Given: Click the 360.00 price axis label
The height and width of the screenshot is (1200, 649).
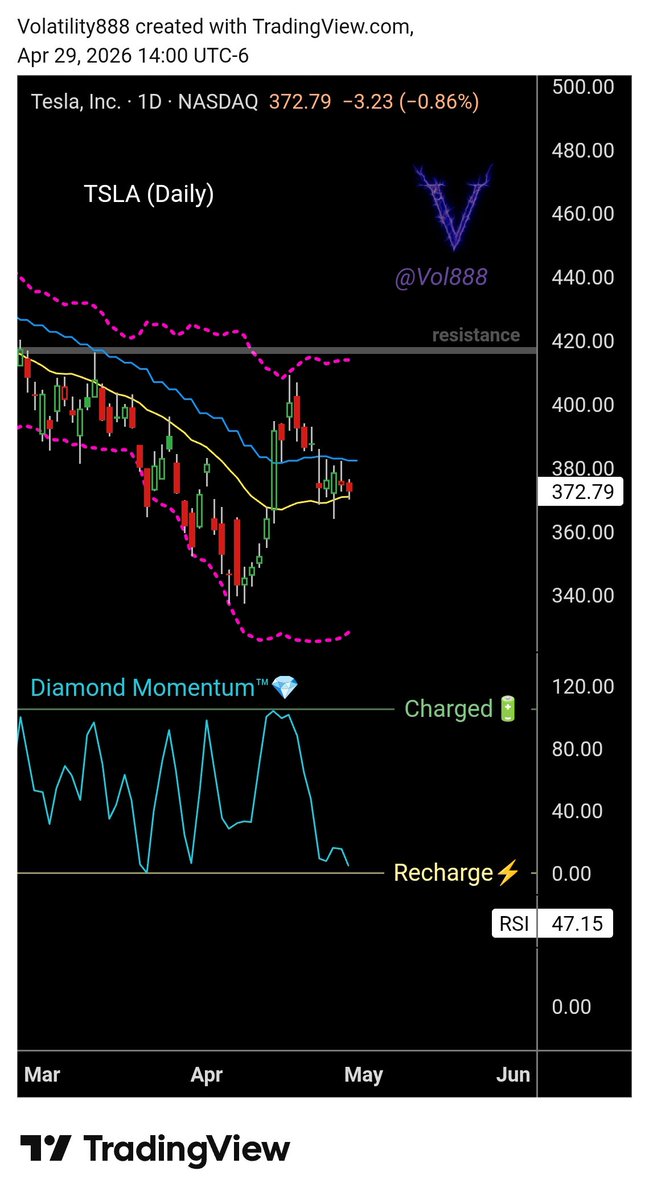Looking at the screenshot, I should (x=582, y=532).
